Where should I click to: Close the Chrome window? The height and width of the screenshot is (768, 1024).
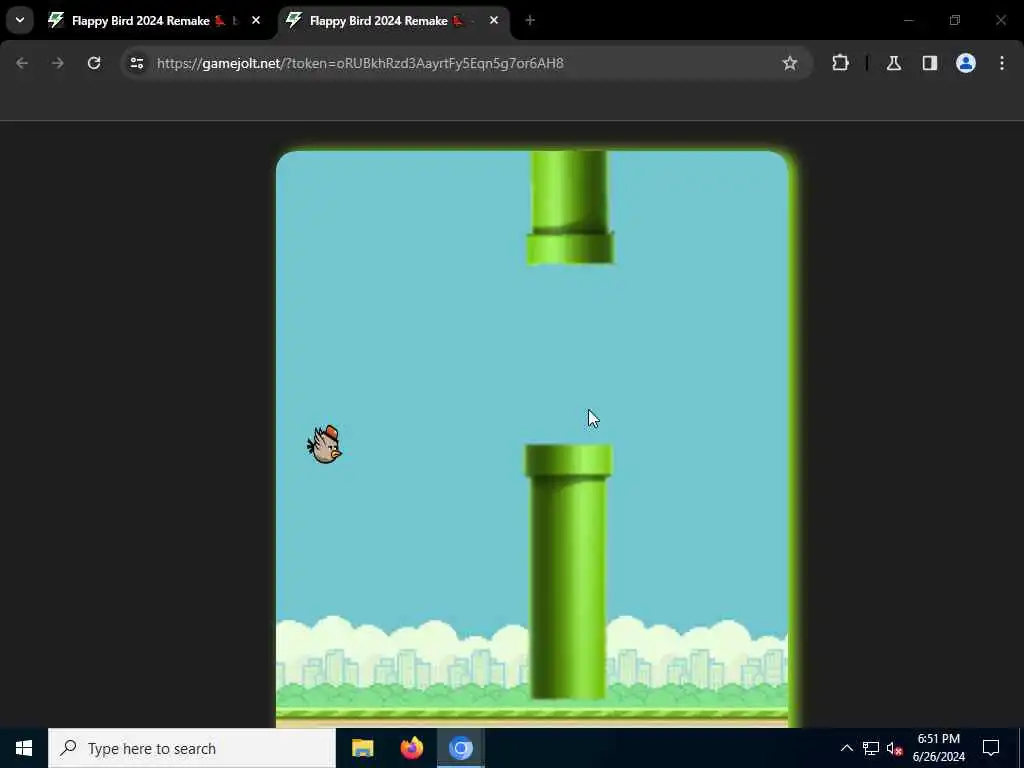pos(1000,20)
